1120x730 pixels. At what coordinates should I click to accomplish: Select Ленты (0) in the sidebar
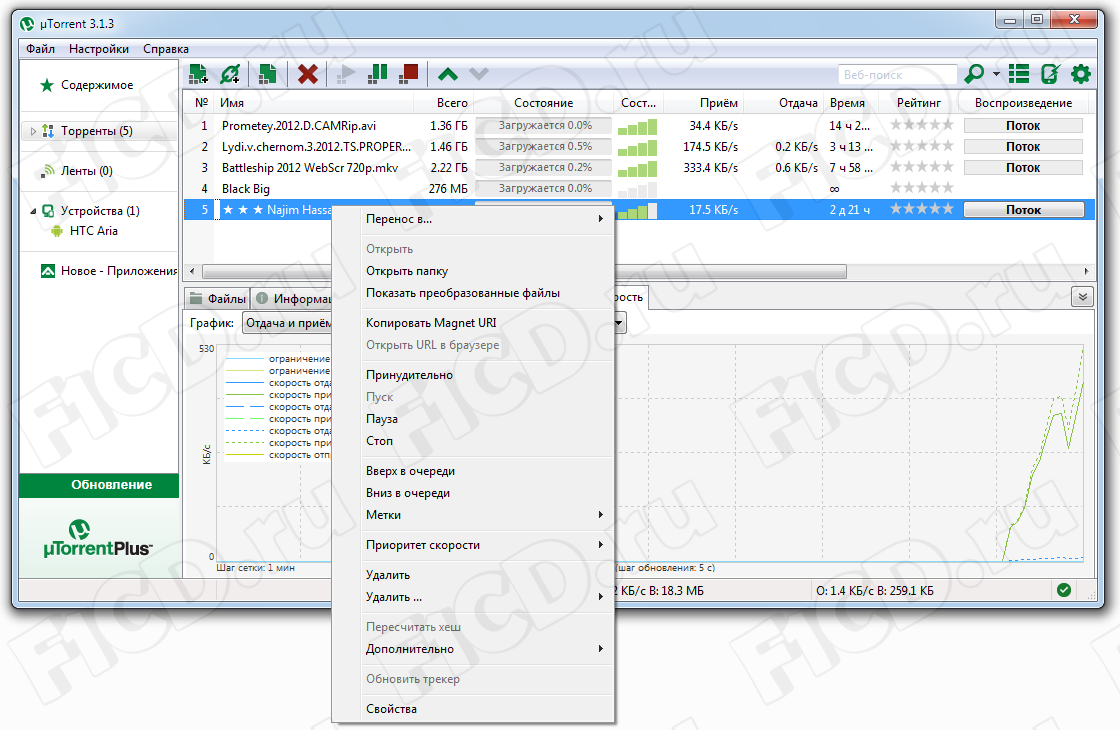point(86,171)
